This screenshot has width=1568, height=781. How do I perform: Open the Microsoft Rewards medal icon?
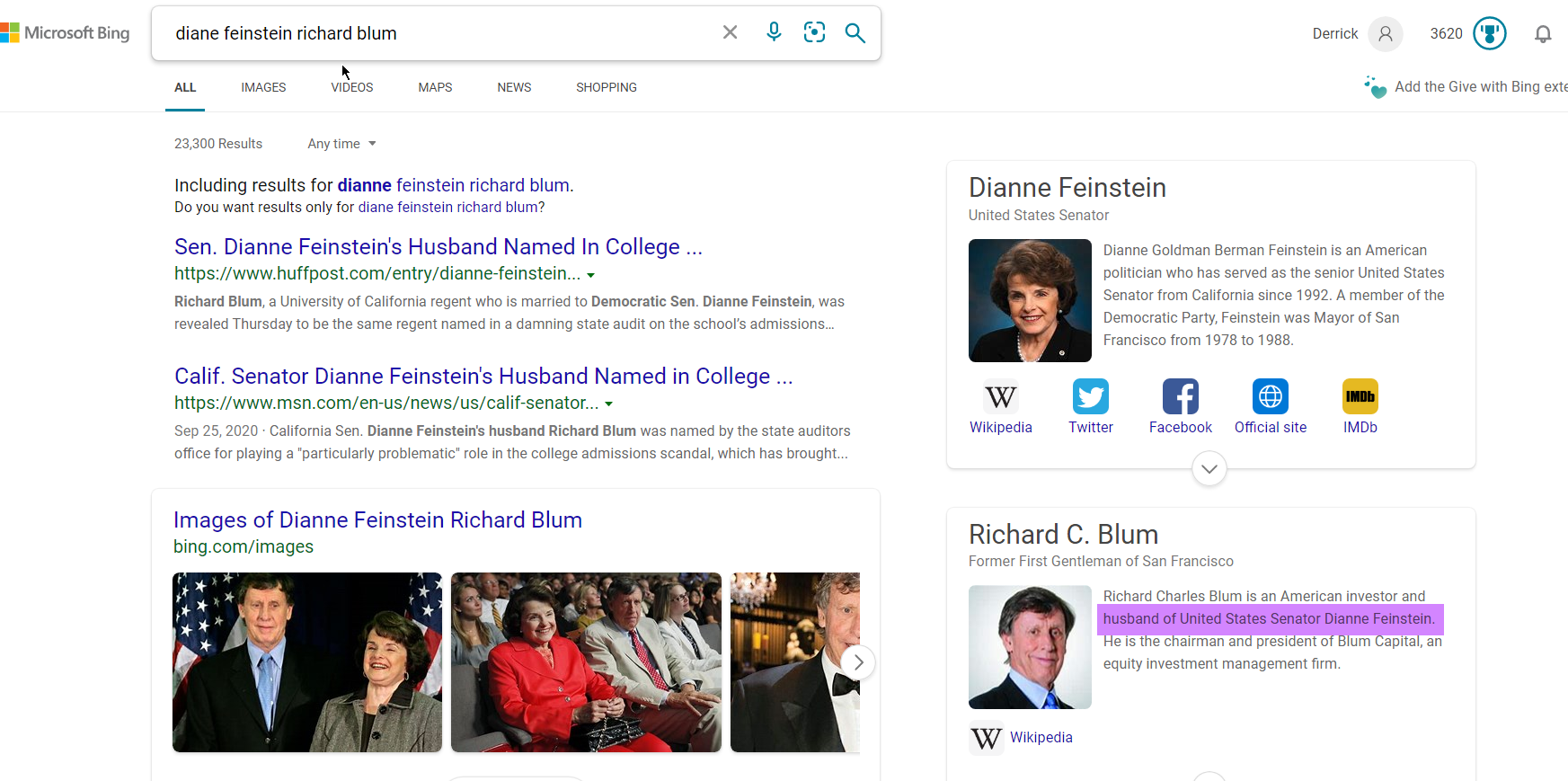click(1490, 34)
